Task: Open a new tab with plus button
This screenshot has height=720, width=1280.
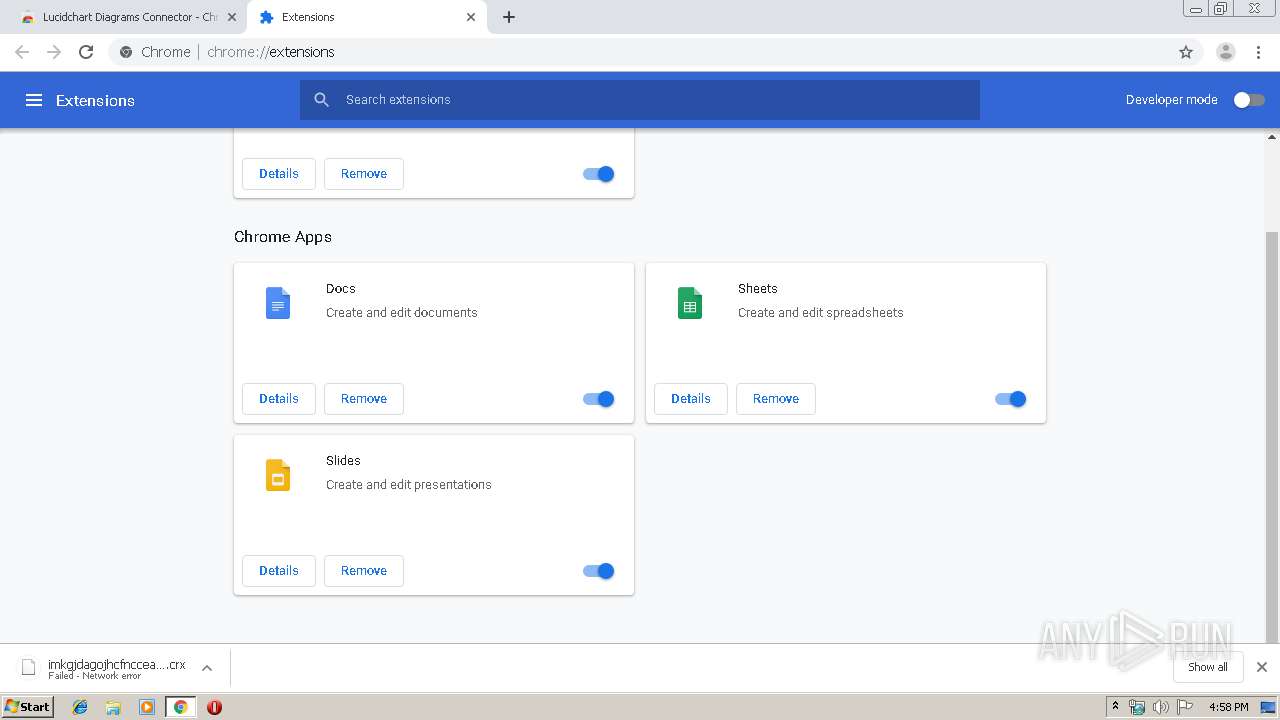Action: (509, 17)
